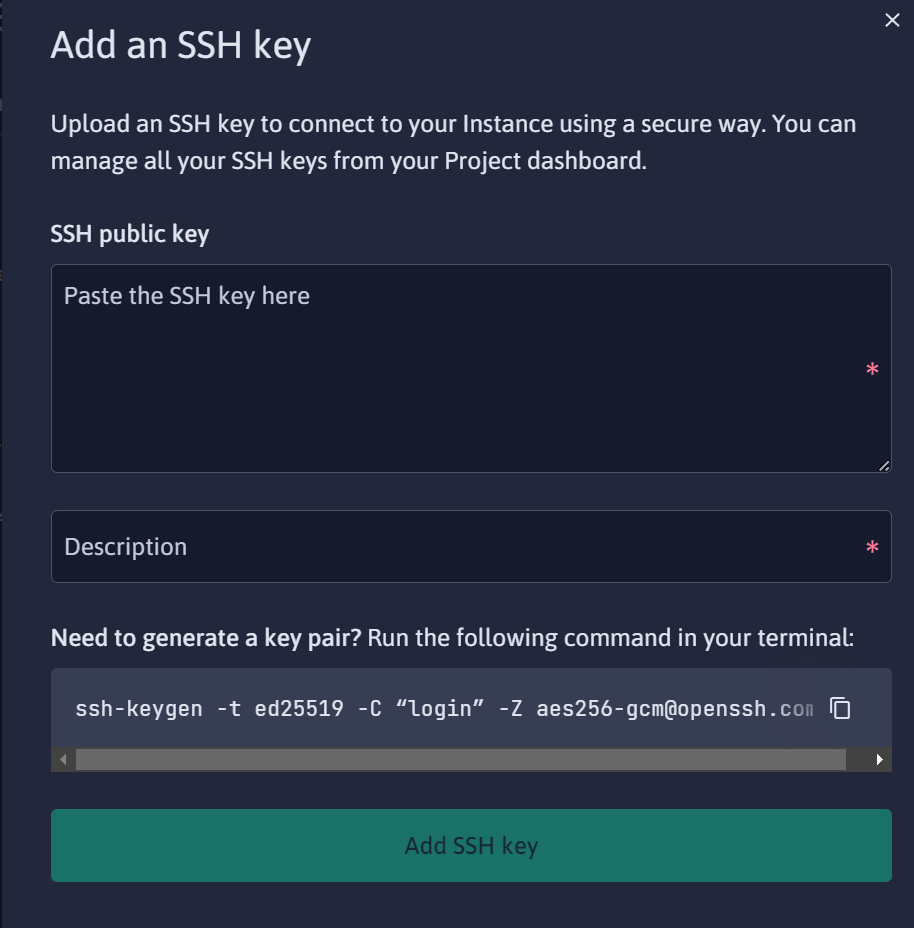Click the SSH public key label
Image resolution: width=914 pixels, height=928 pixels.
pos(130,234)
